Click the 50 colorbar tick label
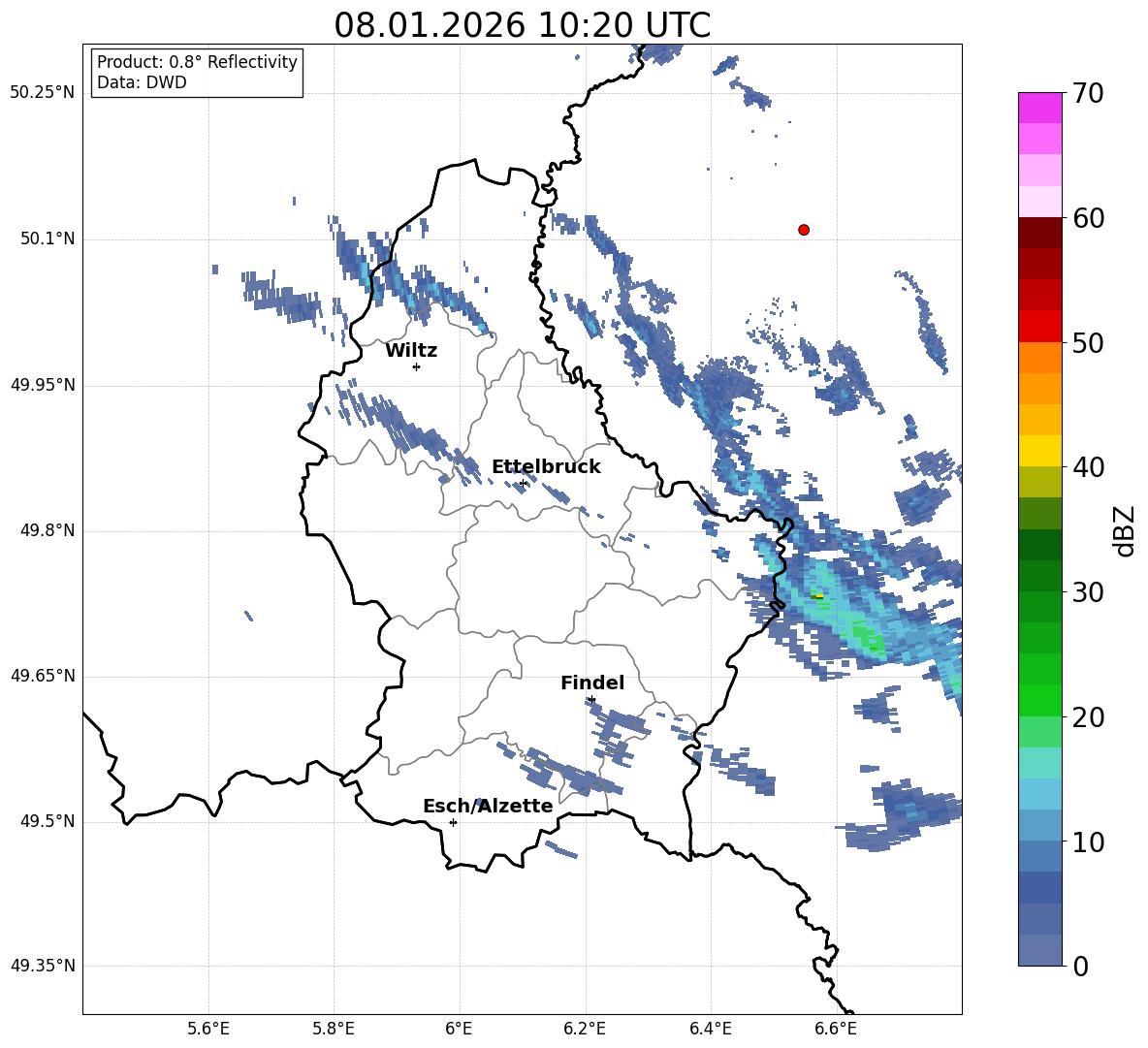Image resolution: width=1148 pixels, height=1048 pixels. (1088, 342)
